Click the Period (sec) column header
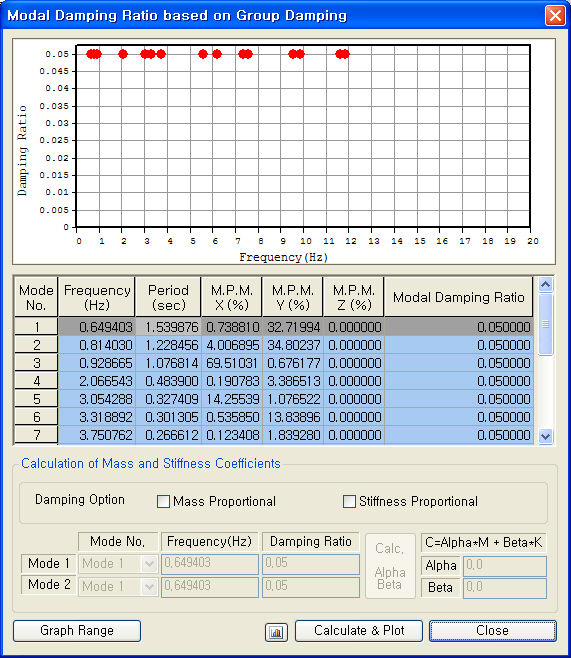571x658 pixels. pos(168,297)
